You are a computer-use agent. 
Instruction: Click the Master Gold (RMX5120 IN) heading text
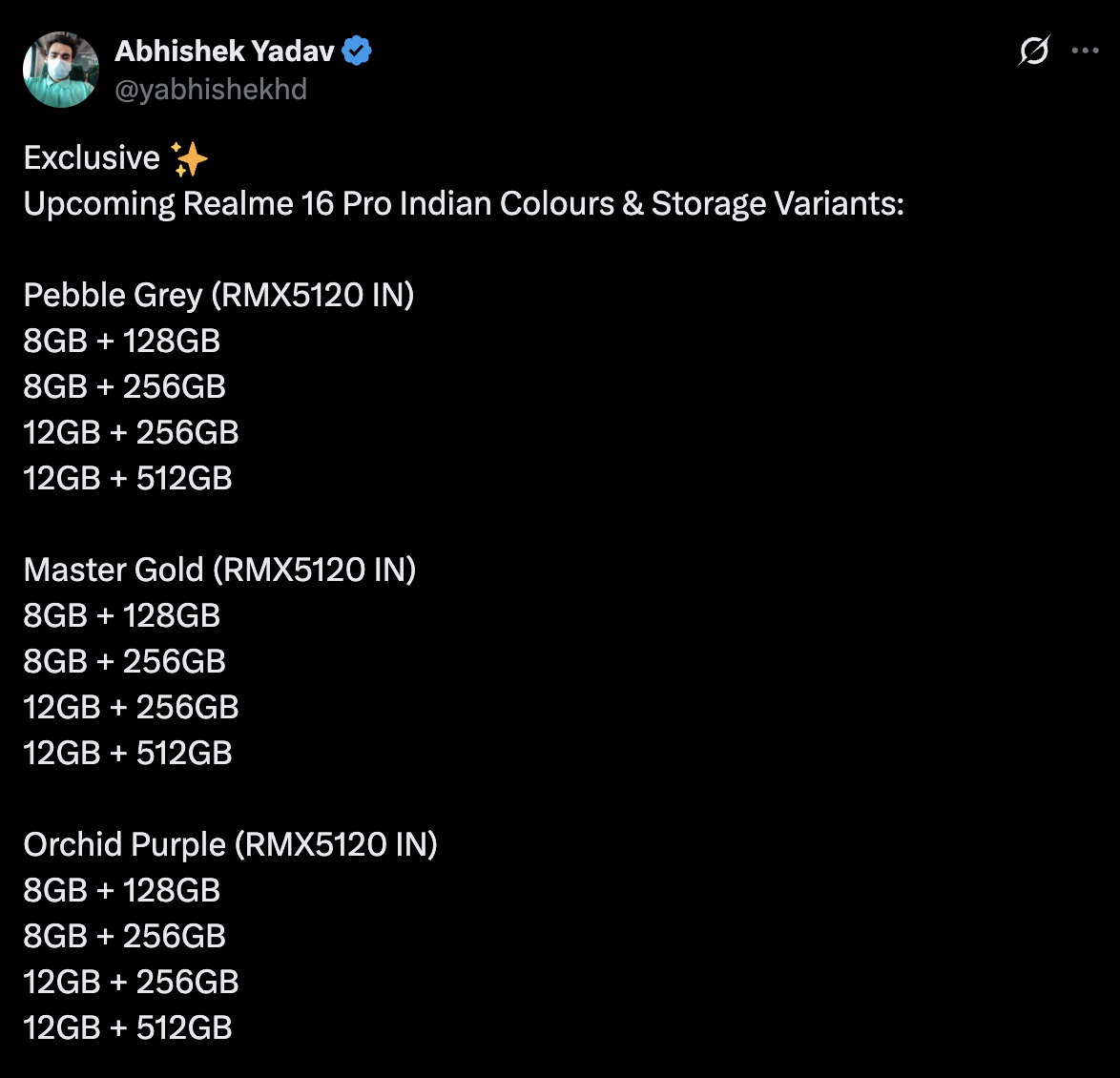coord(220,570)
